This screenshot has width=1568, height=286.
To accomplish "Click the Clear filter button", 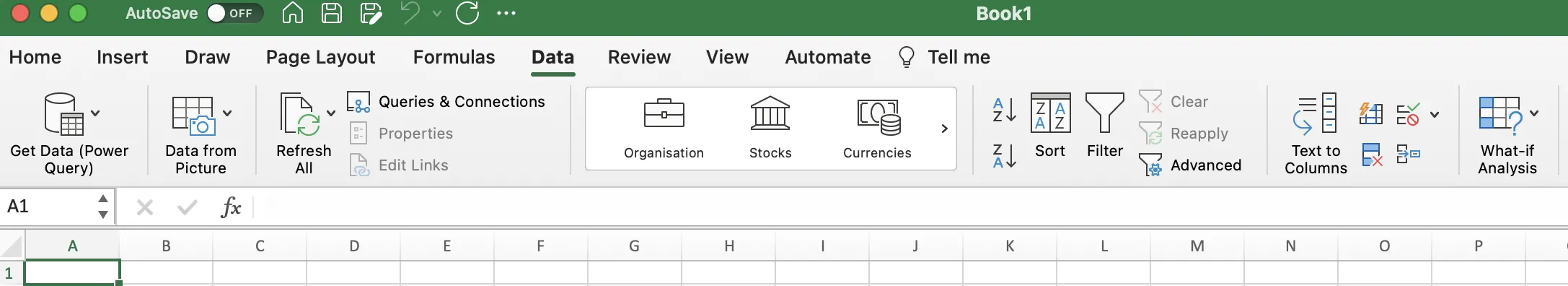I will click(1173, 102).
